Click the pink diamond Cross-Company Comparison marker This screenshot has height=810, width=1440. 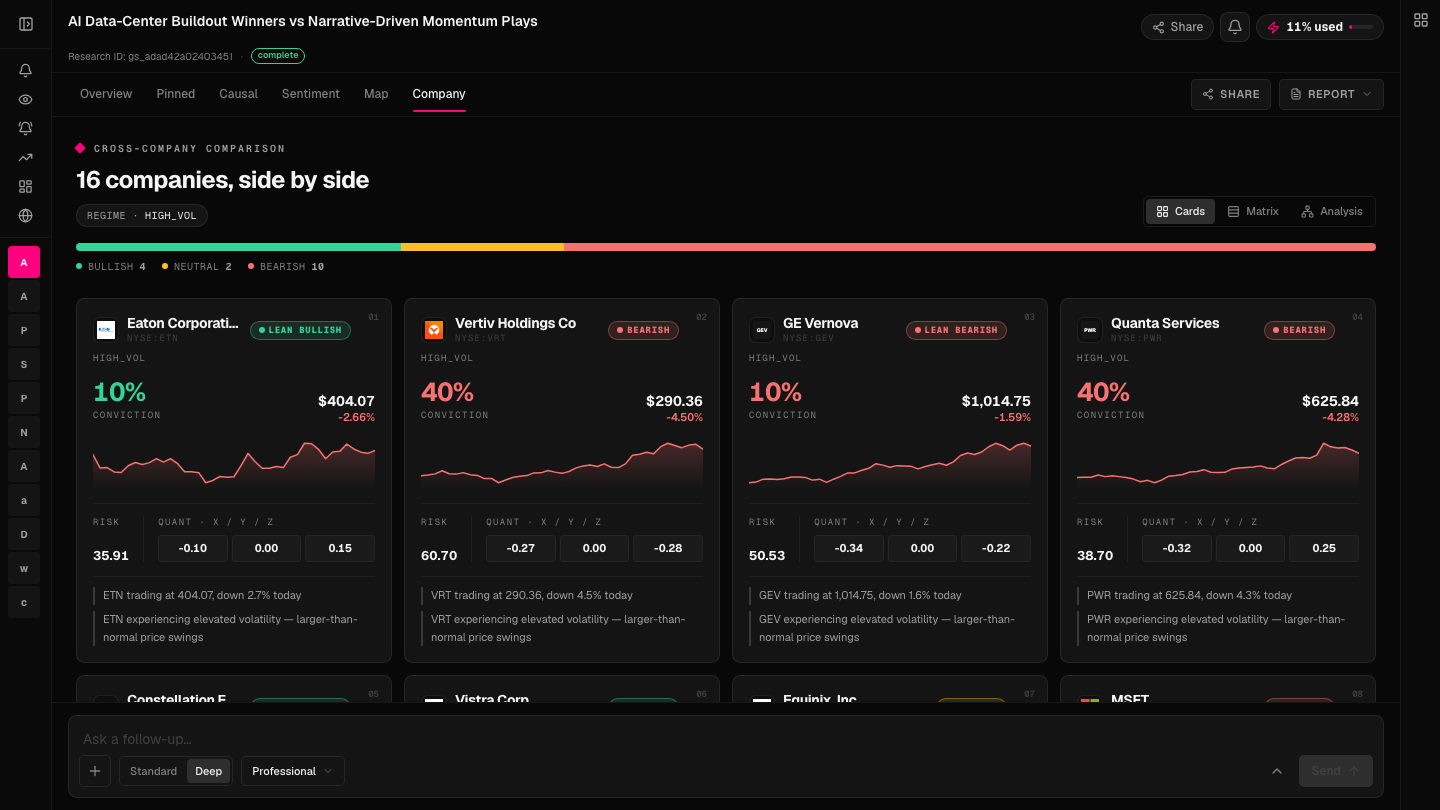coord(80,148)
